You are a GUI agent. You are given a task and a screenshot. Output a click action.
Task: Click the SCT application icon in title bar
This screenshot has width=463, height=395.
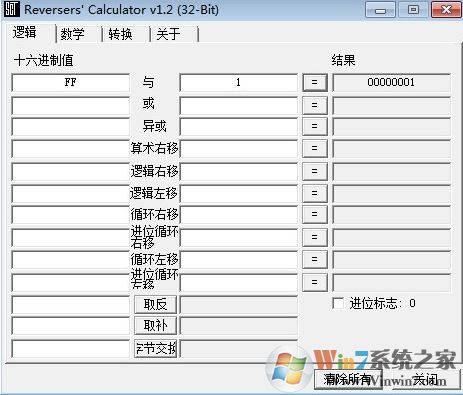[x=12, y=9]
